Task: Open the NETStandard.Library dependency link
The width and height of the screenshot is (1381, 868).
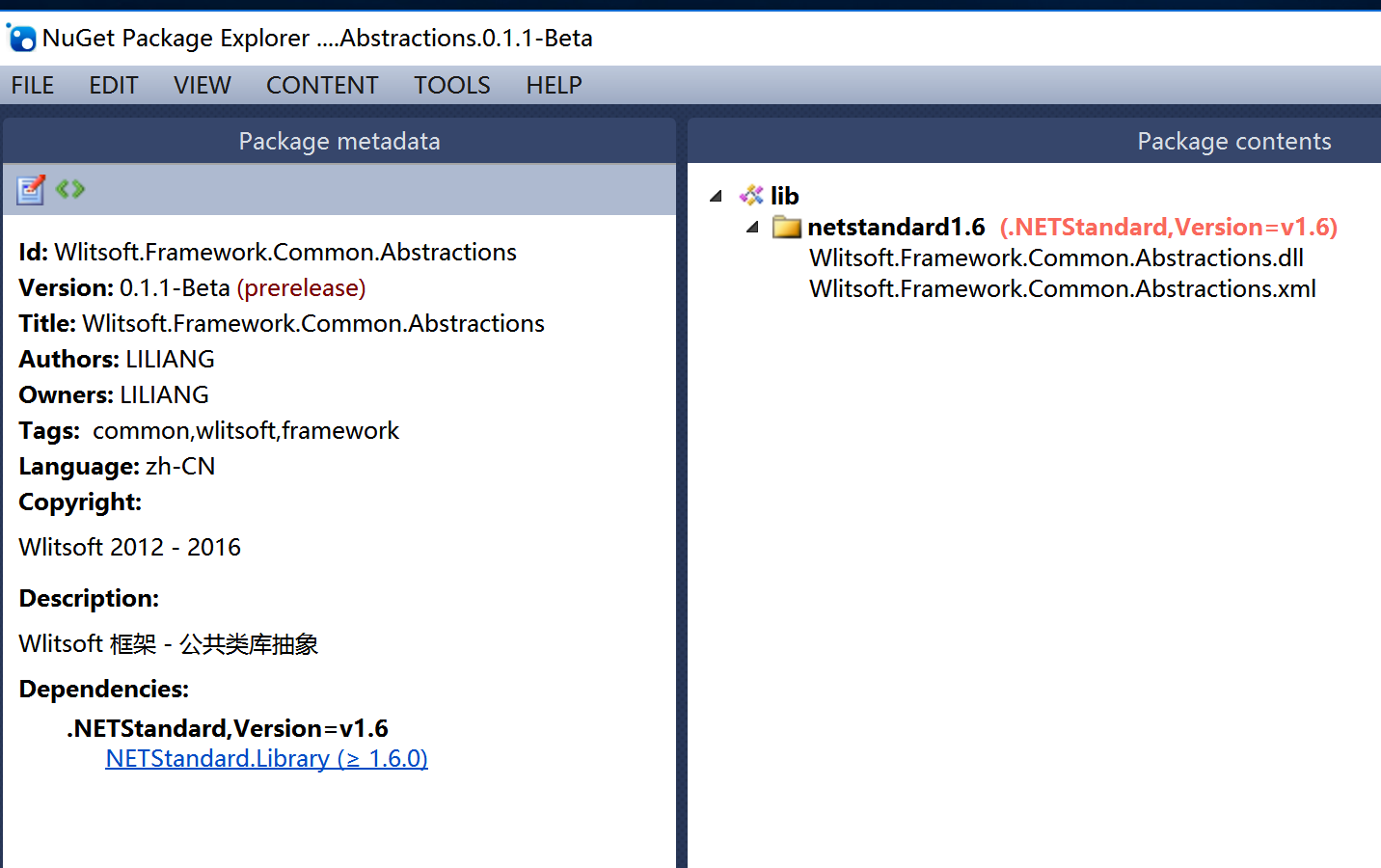Action: click(x=267, y=758)
